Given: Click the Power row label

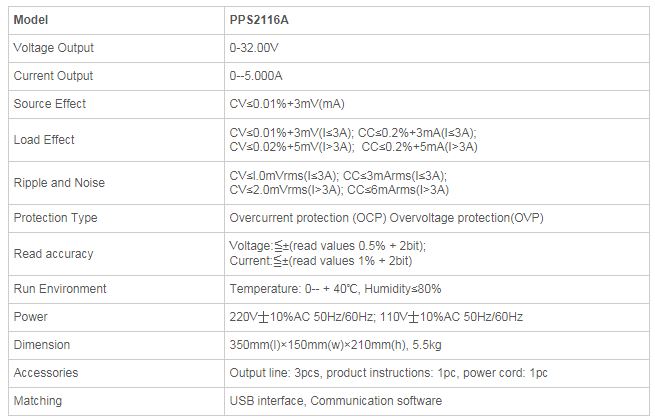Looking at the screenshot, I should 30,316.
